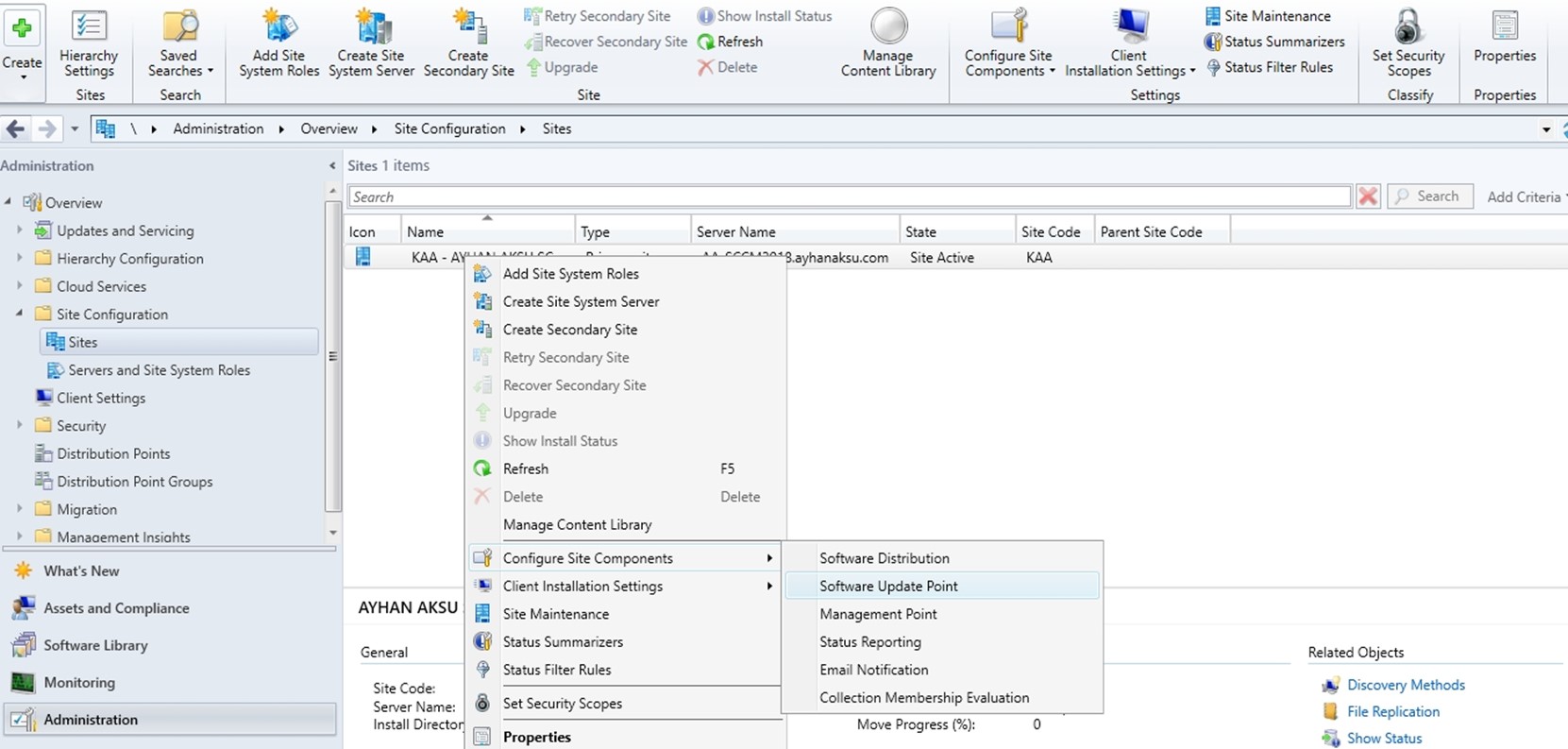Viewport: 1568px width, 749px height.
Task: Click Create Site System Server ribbon icon
Action: pos(371,44)
